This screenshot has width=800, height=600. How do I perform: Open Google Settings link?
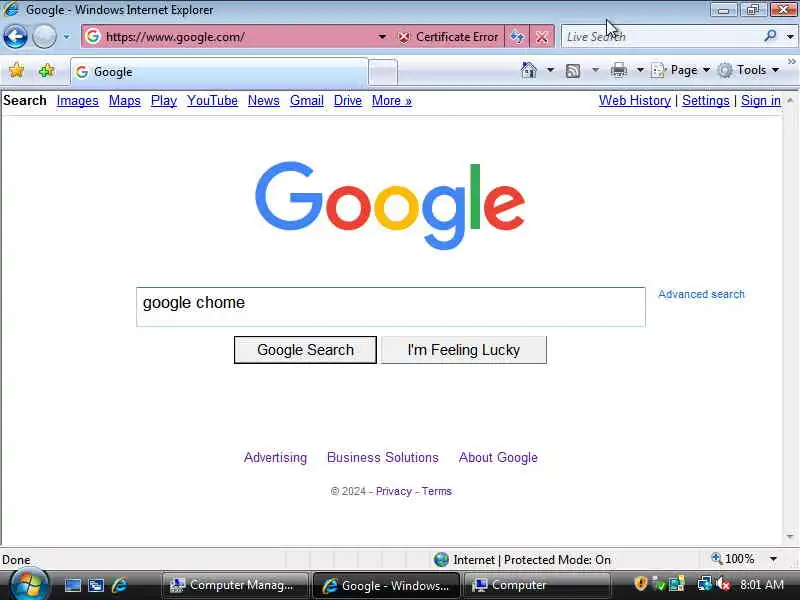coord(706,101)
